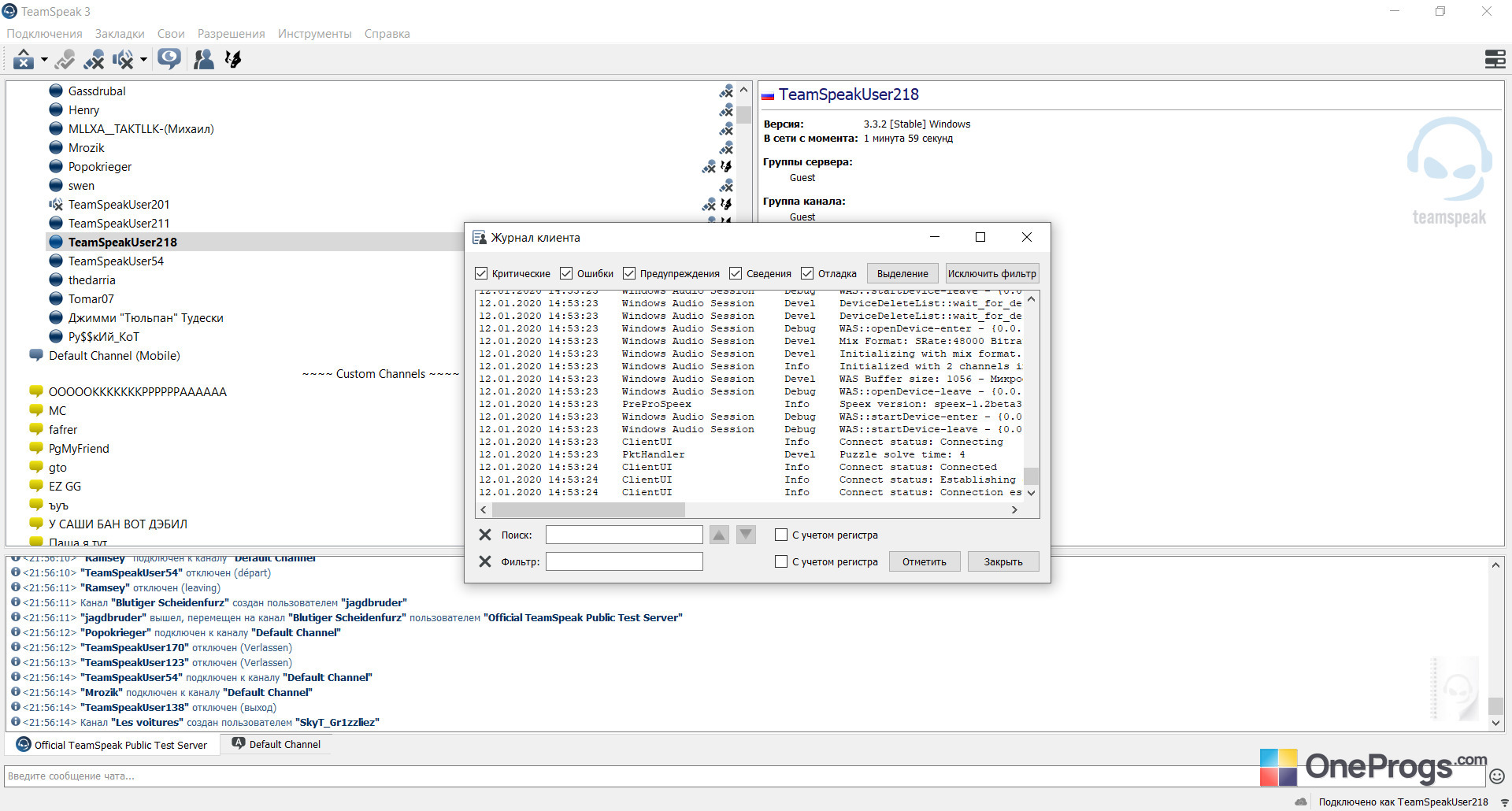Open the mute speakers dropdown arrow
The width and height of the screenshot is (1512, 811).
coord(143,59)
